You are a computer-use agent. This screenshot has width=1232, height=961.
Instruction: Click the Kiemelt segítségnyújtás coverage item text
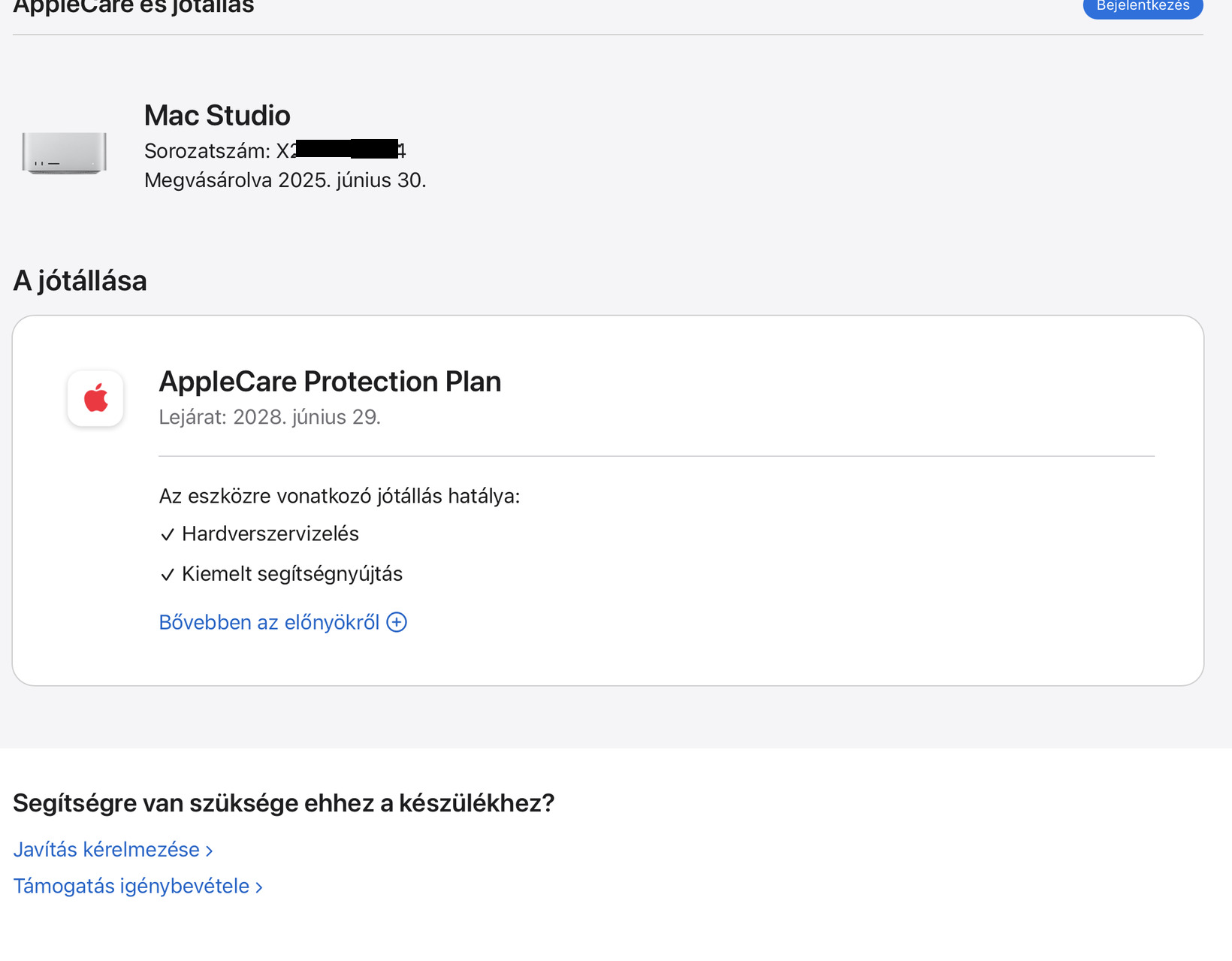(292, 574)
